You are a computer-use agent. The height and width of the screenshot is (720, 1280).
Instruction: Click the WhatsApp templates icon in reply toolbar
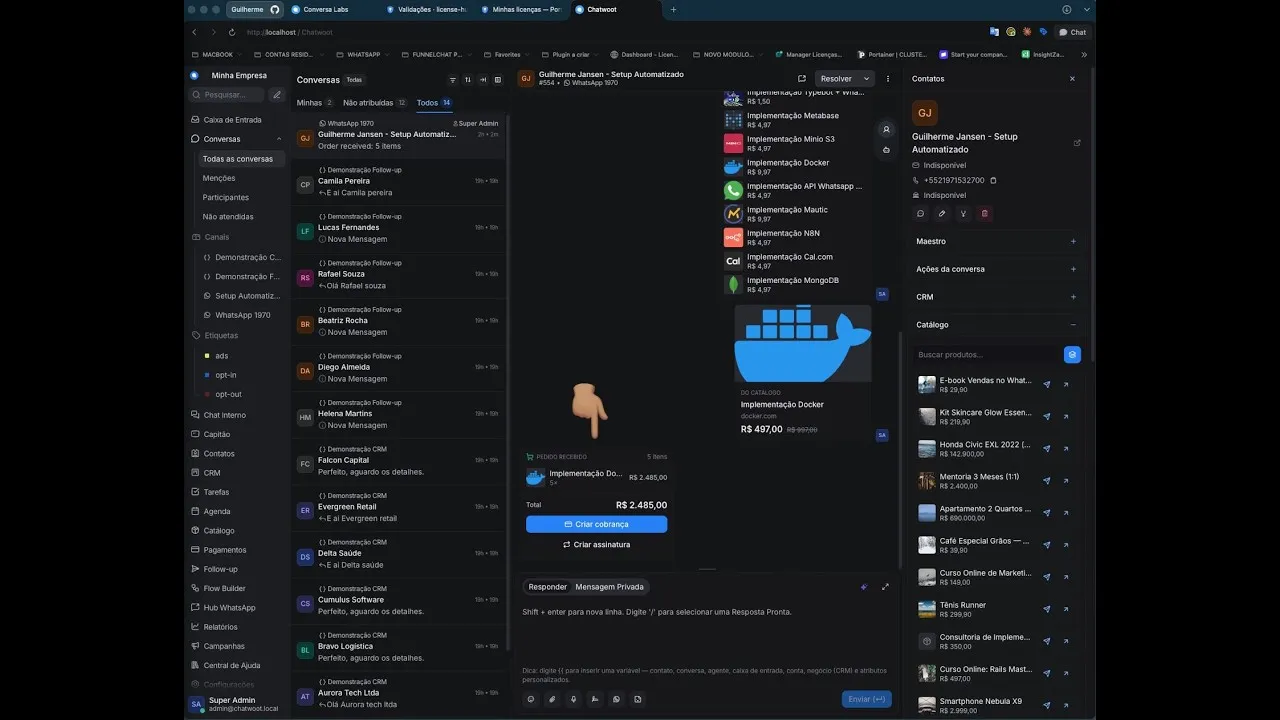click(616, 699)
